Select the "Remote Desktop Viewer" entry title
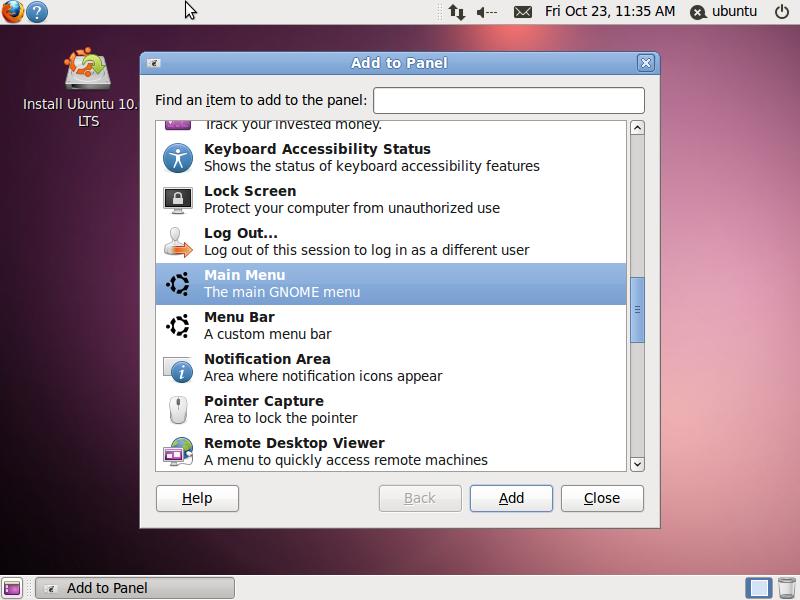The height and width of the screenshot is (600, 800). point(294,443)
